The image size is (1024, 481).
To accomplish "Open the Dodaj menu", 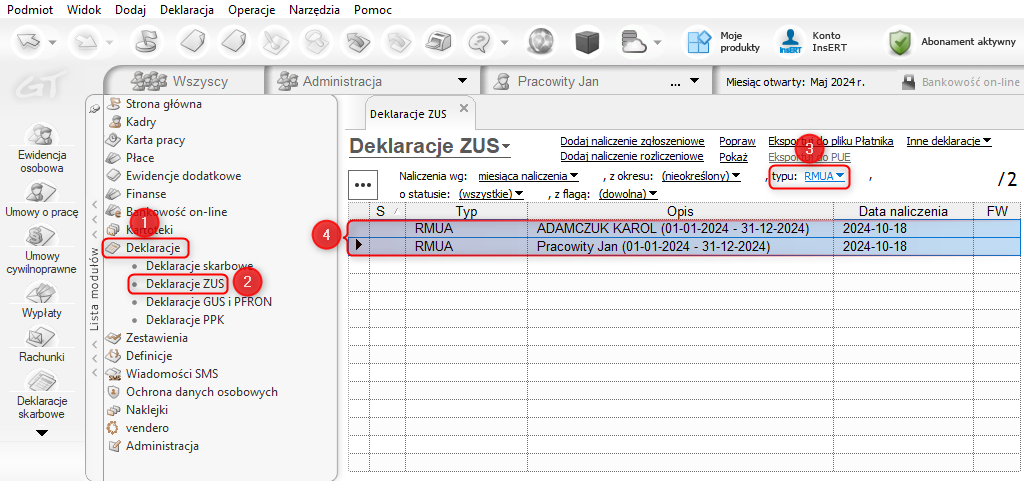I will click(x=130, y=10).
